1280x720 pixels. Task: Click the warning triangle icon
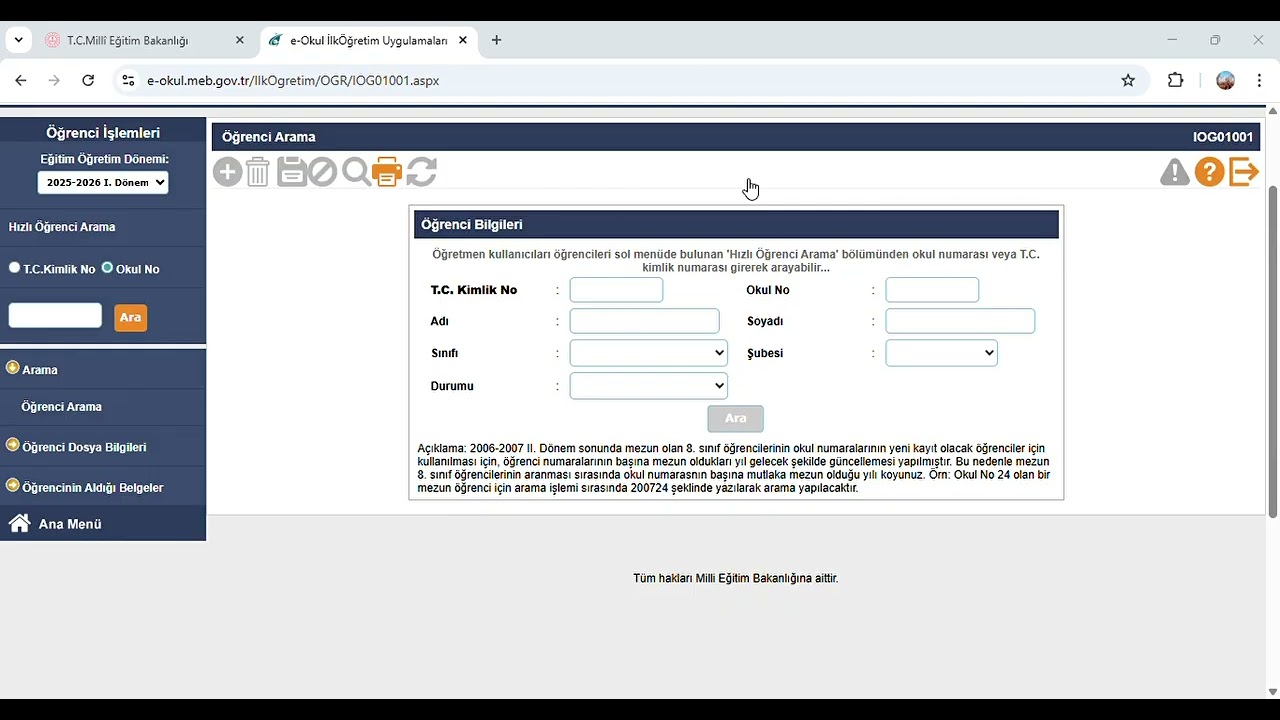pos(1175,172)
